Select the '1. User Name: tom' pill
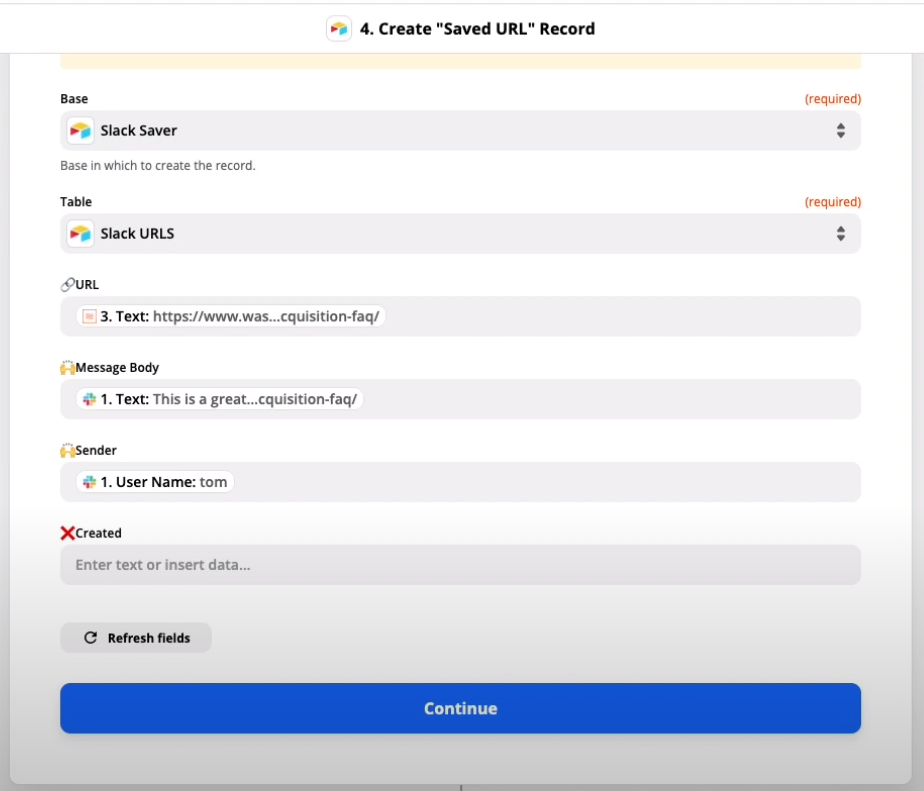Screen dimensions: 924x791 [155, 482]
